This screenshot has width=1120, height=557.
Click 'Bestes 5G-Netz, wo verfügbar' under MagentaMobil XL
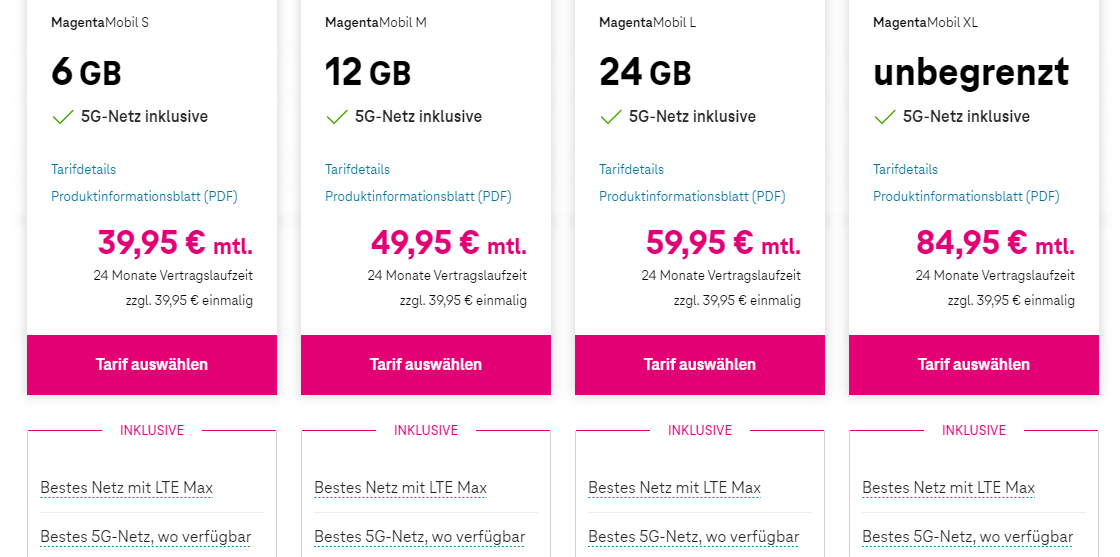coord(968,537)
